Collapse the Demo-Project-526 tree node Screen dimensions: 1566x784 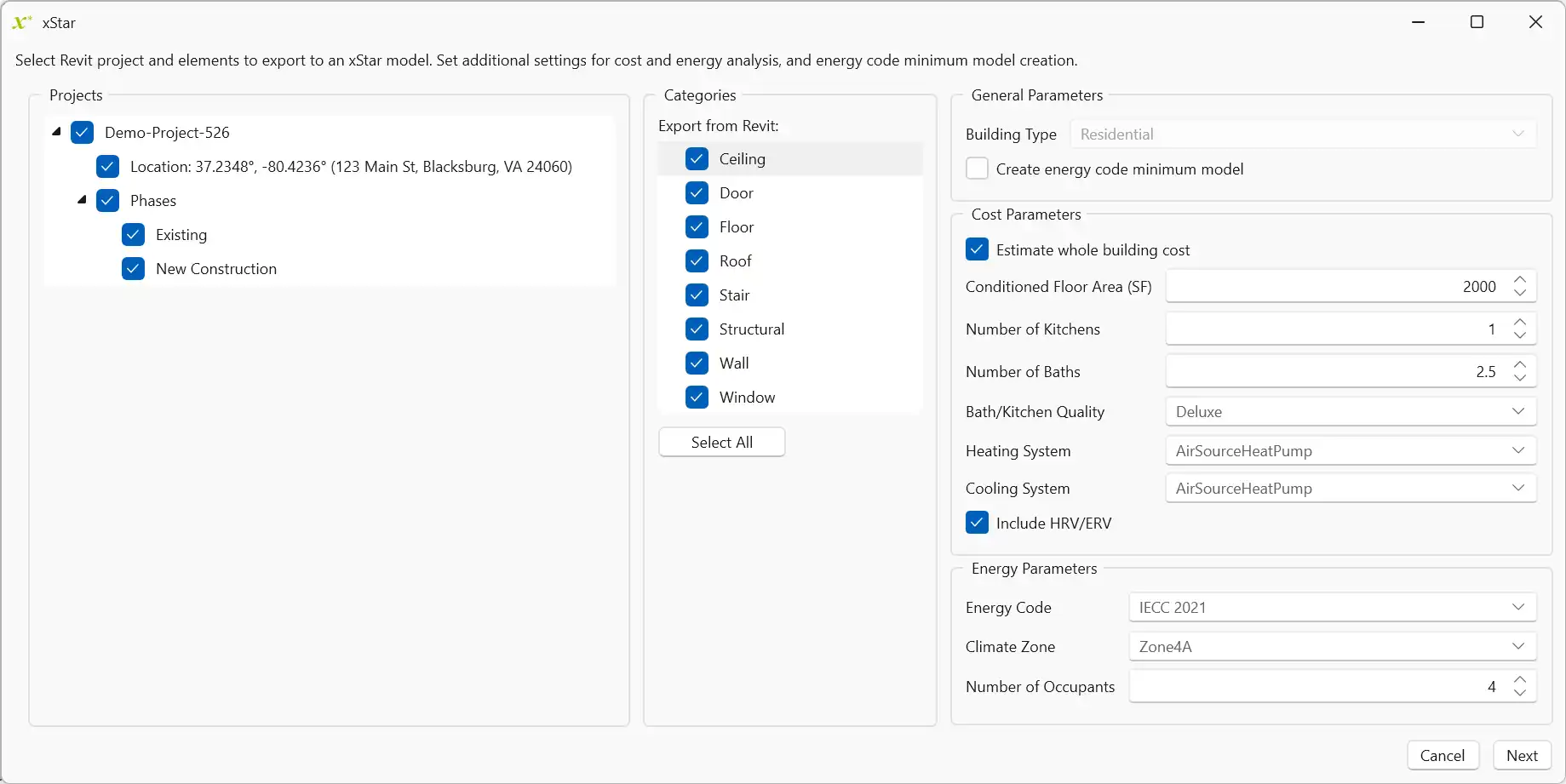click(56, 132)
